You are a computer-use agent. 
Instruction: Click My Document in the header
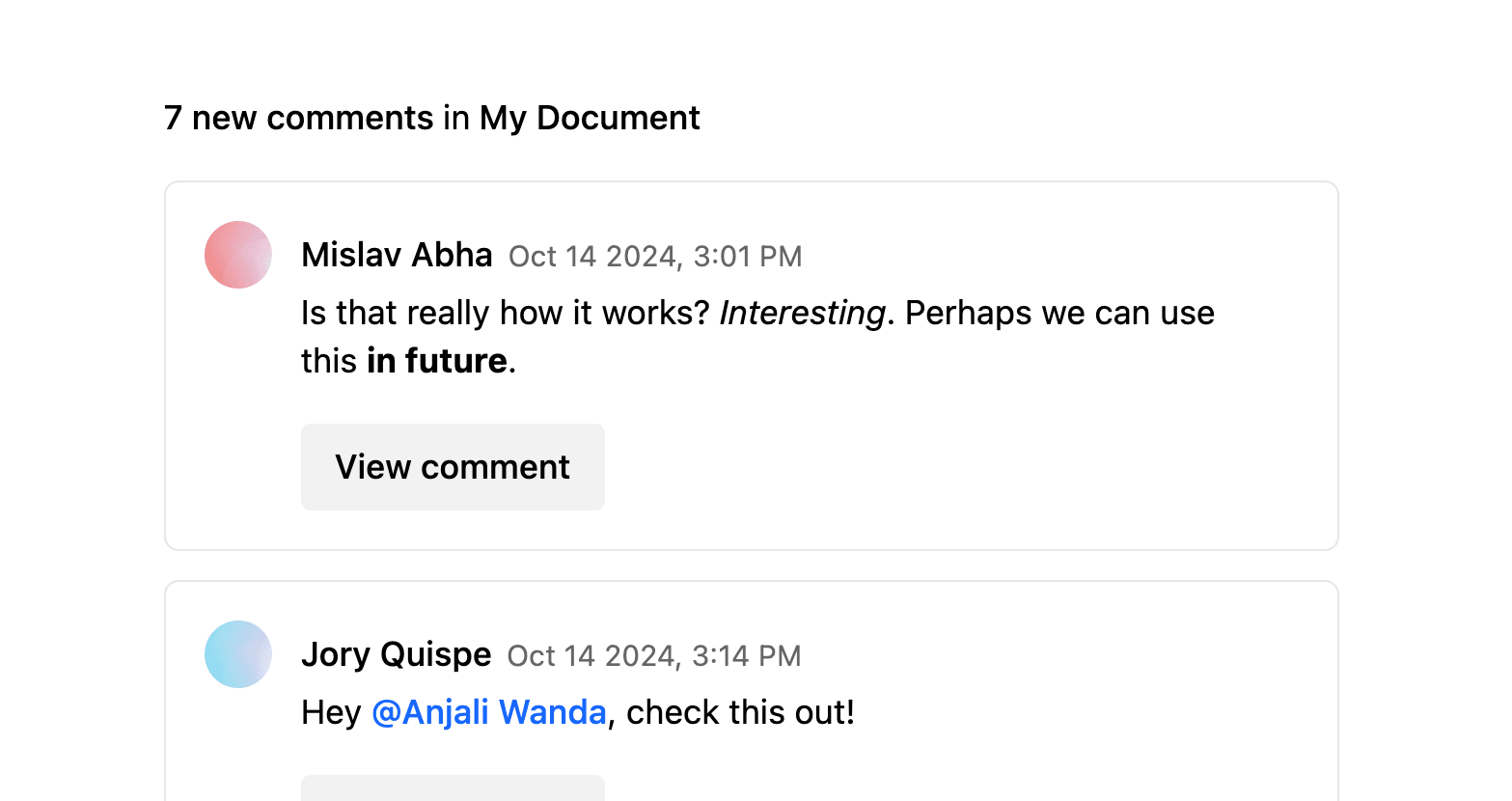[x=590, y=118]
